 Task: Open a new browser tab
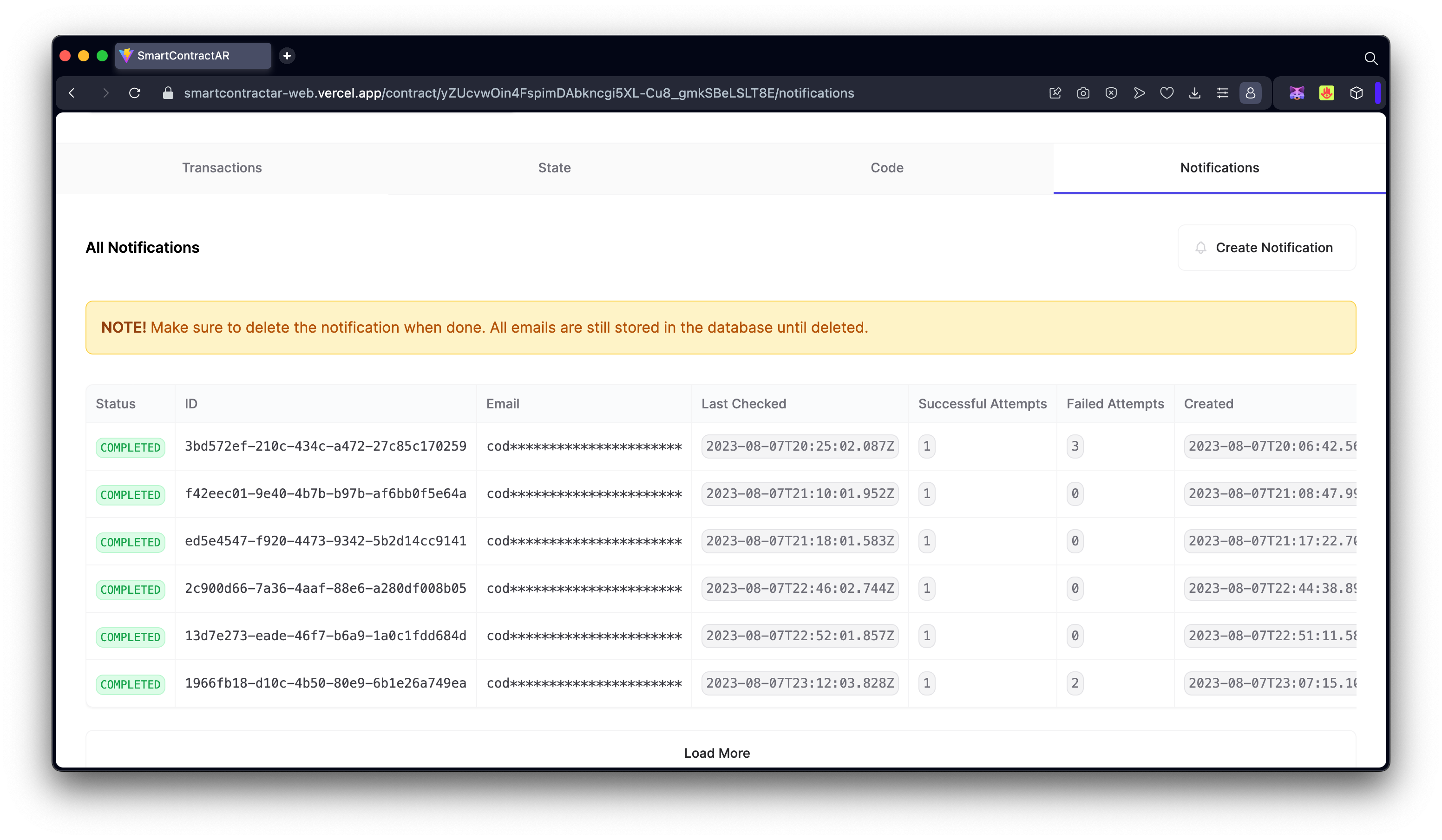coord(287,55)
